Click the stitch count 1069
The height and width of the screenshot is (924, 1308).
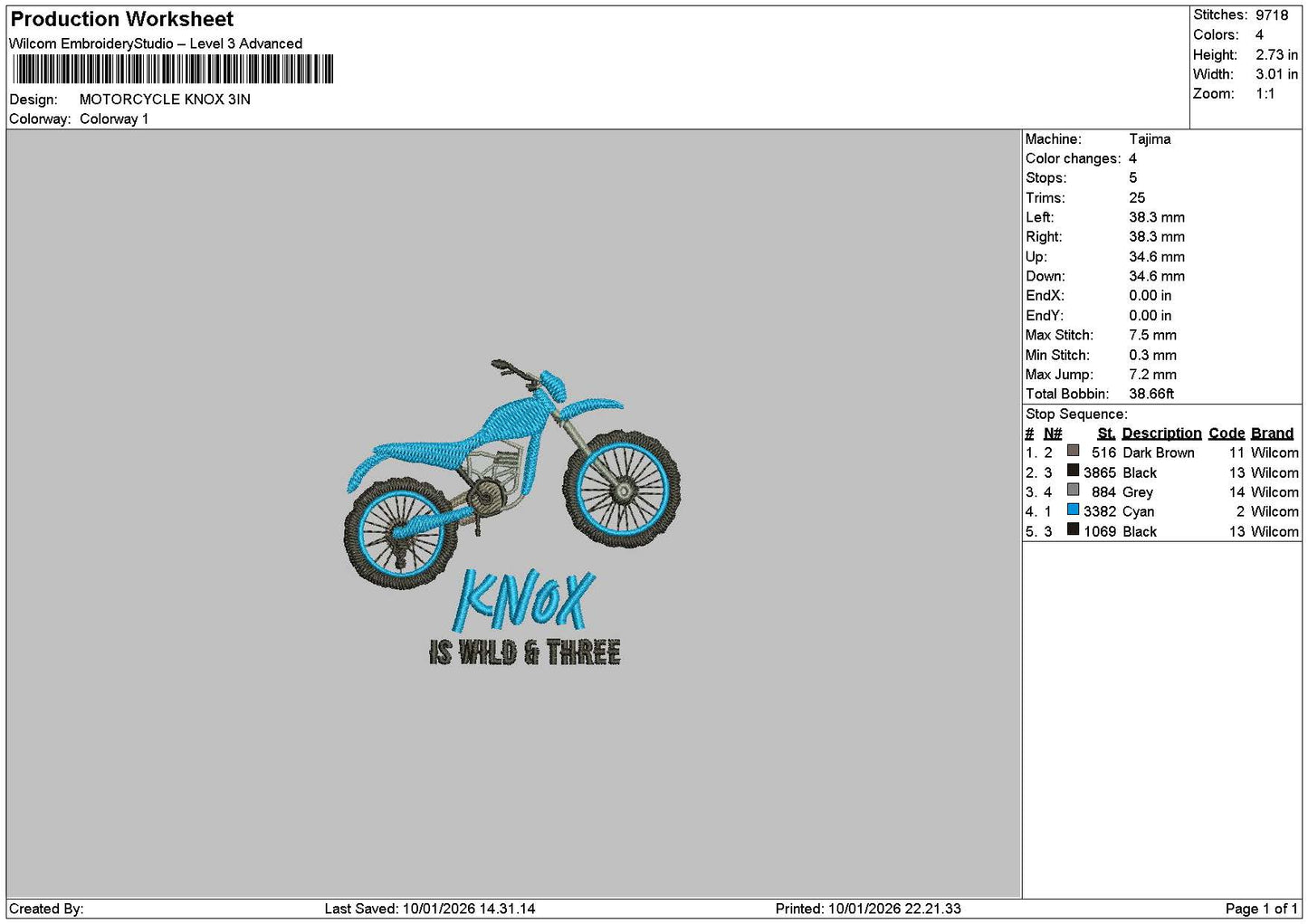[1100, 532]
